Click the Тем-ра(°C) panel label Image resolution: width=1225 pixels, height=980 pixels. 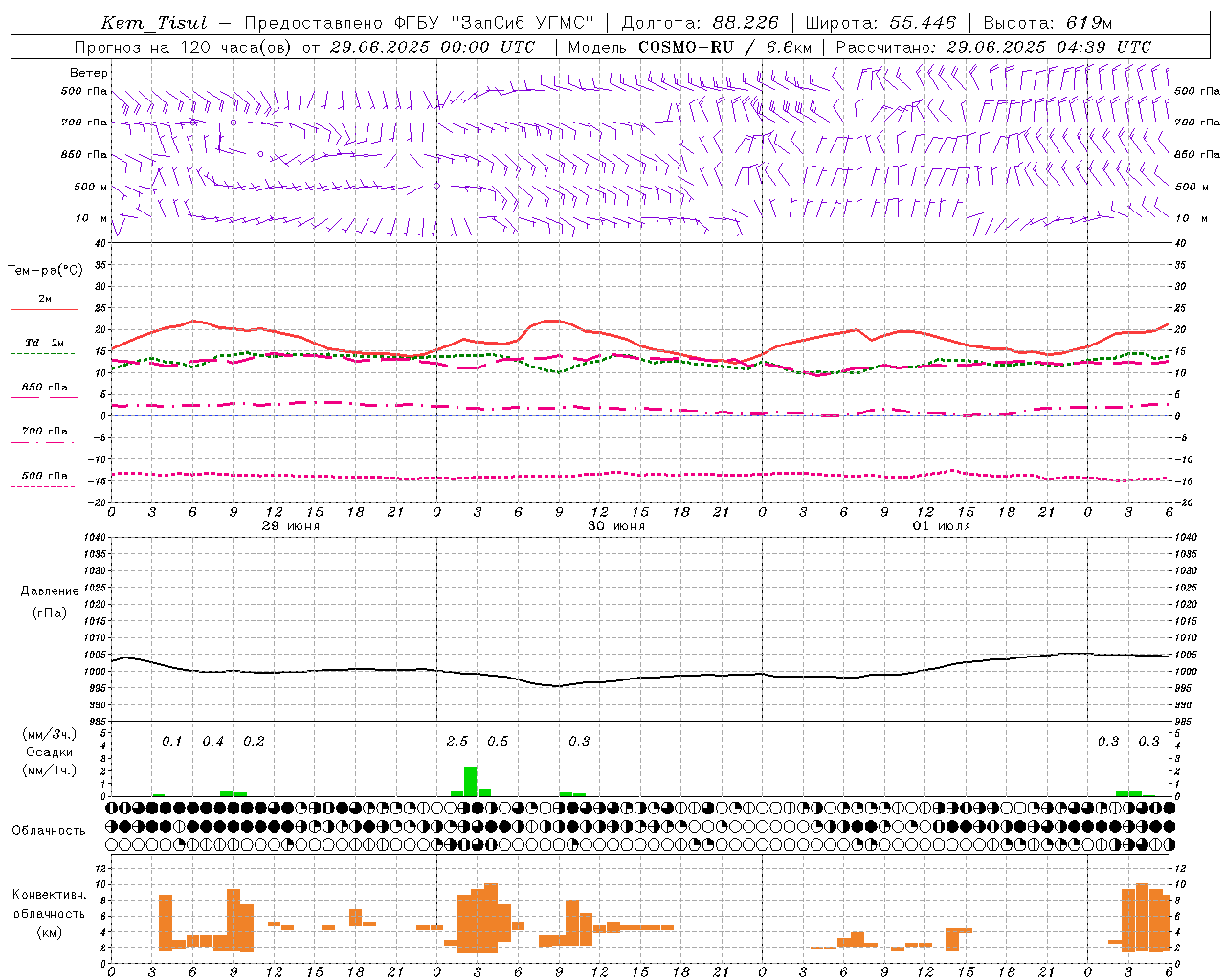[x=45, y=271]
